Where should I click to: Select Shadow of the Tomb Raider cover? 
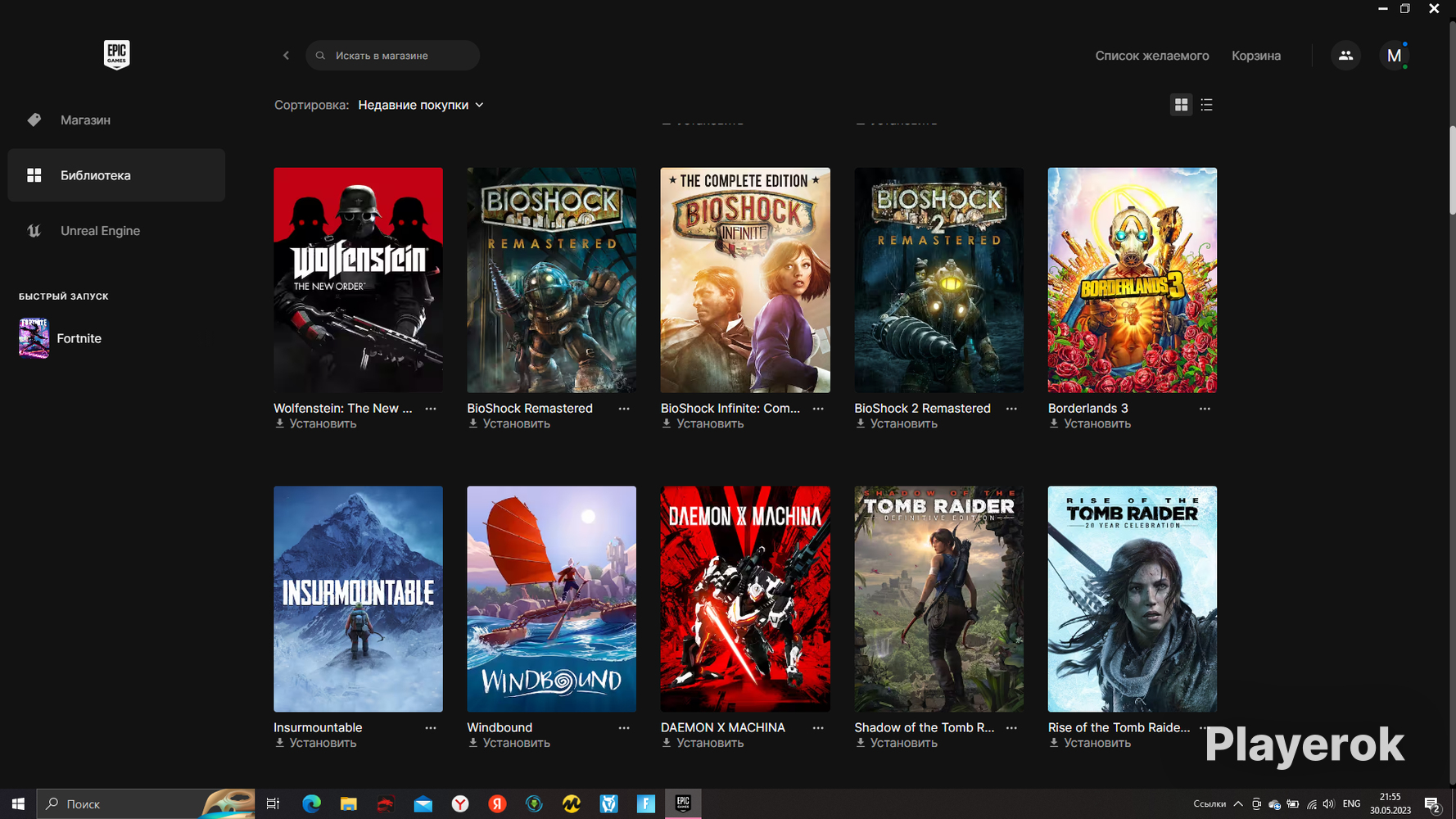938,600
